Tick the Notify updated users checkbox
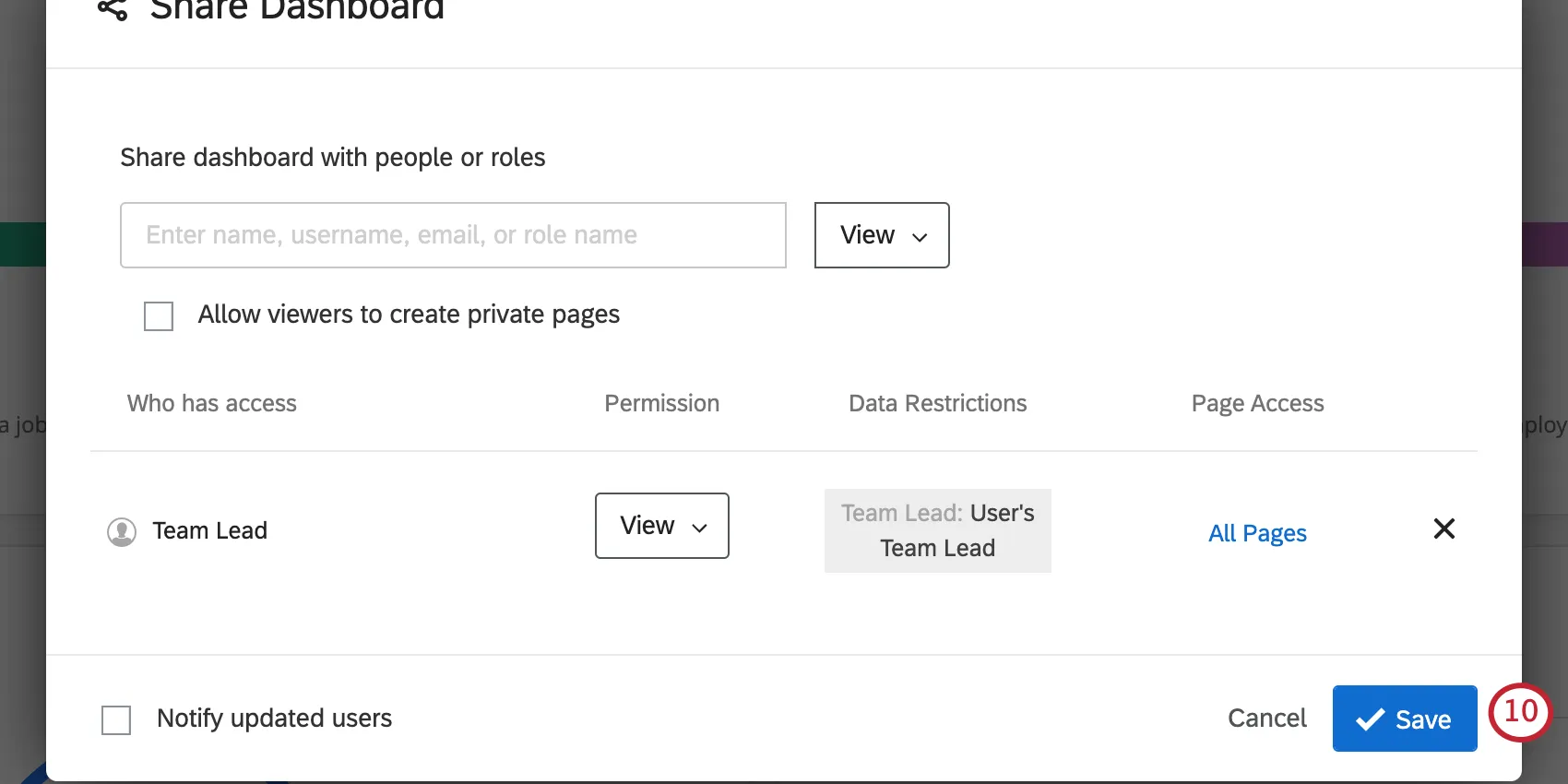This screenshot has width=1568, height=784. pos(116,719)
